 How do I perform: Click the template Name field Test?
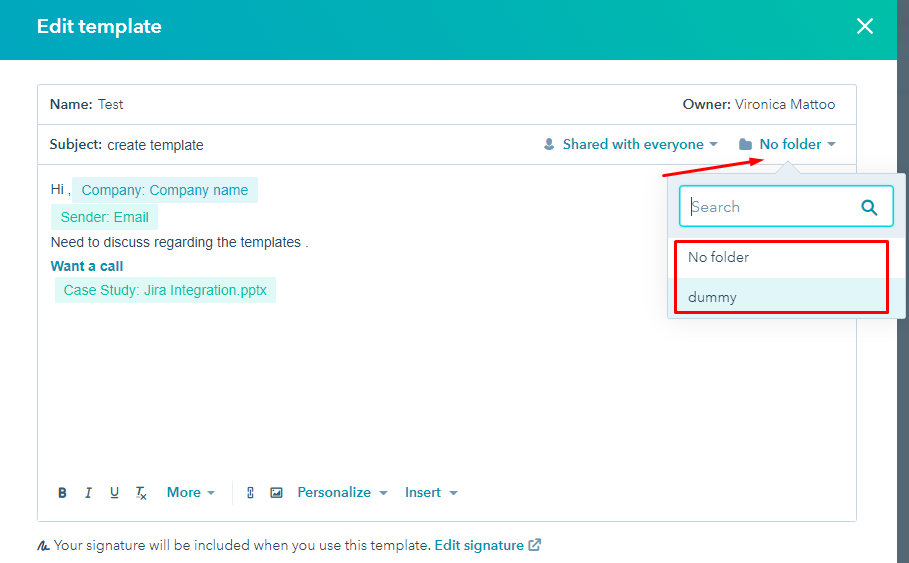(x=110, y=104)
